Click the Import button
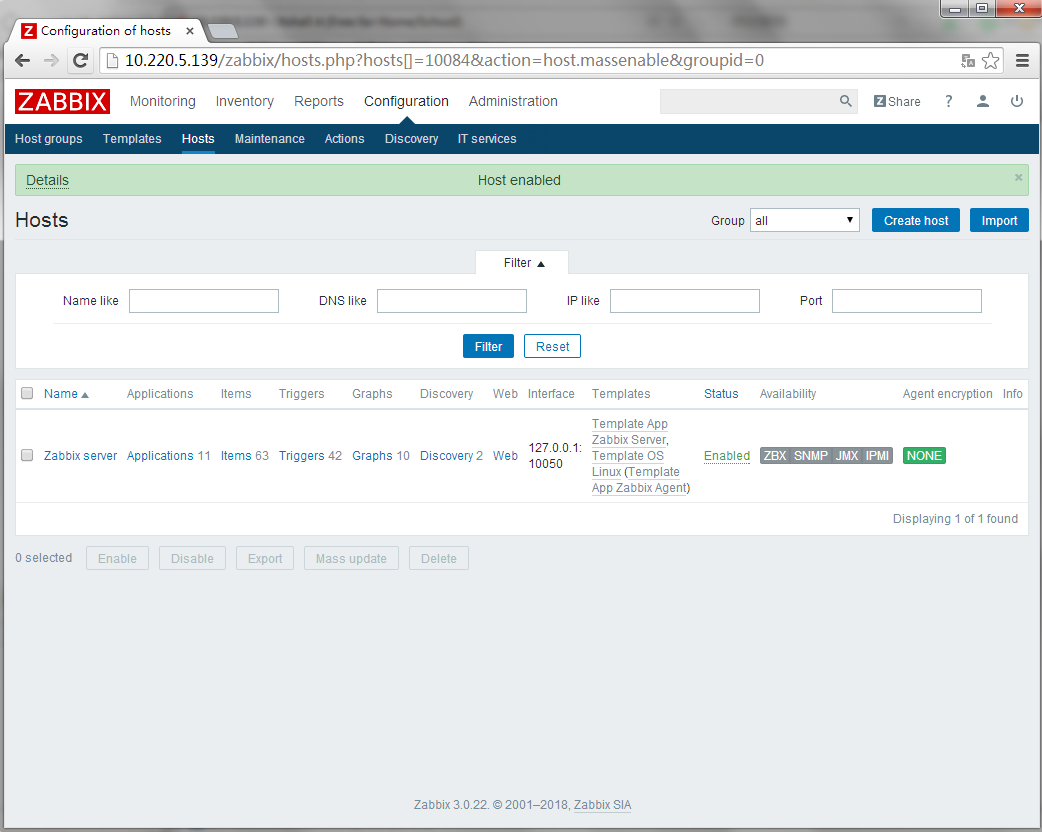 [999, 221]
